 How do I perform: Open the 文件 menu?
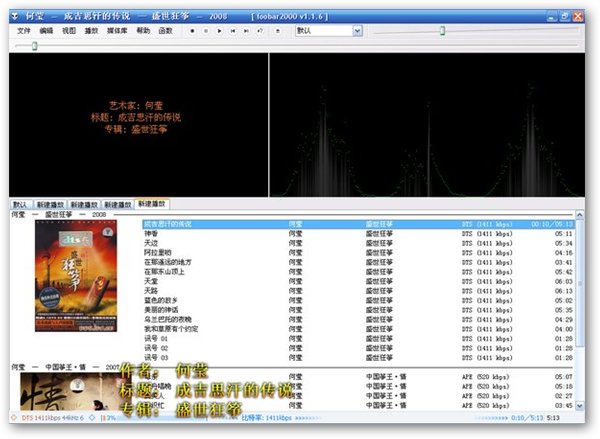coord(24,31)
